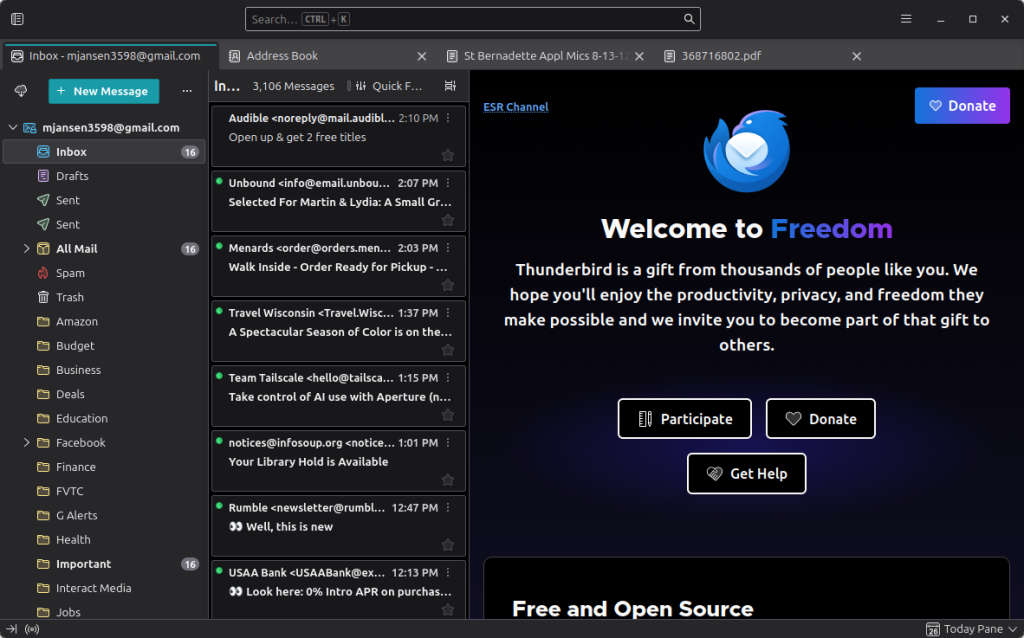
Task: Open the G Alerts folder
Action: [x=104, y=515]
